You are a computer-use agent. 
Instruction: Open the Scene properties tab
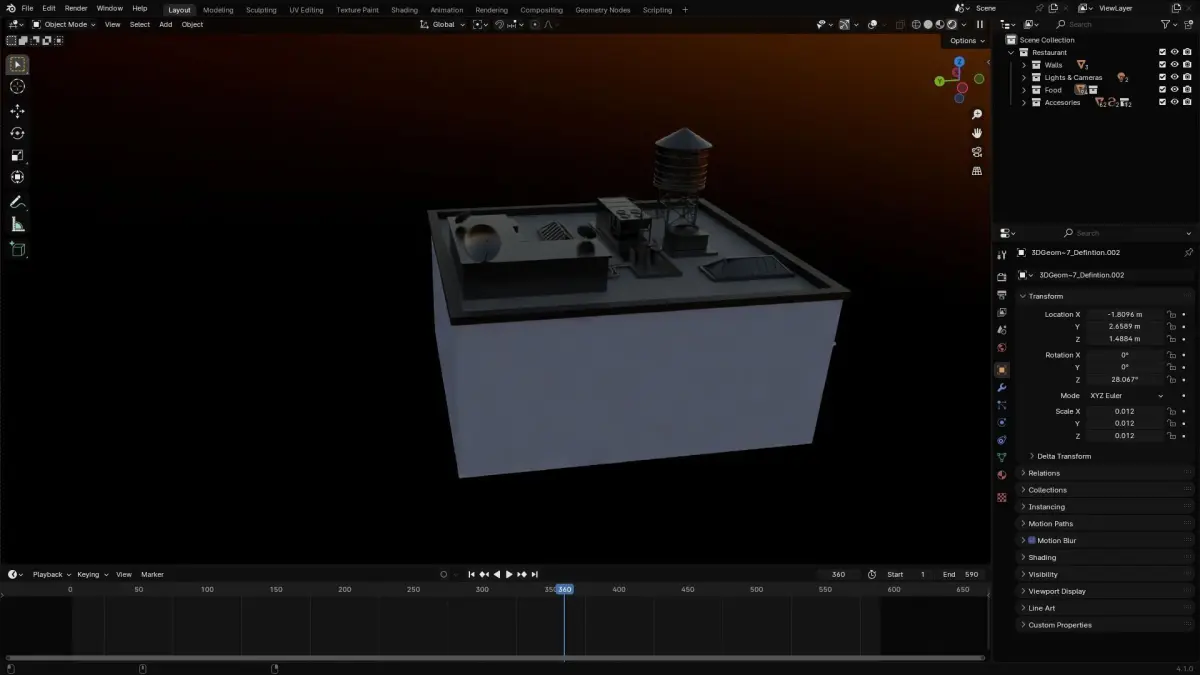[1001, 330]
